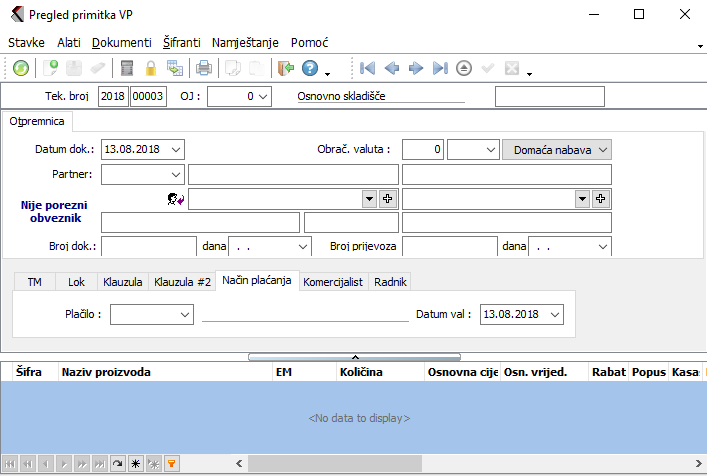Switch to the Komercijalist tab
Image resolution: width=707 pixels, height=476 pixels.
click(333, 282)
